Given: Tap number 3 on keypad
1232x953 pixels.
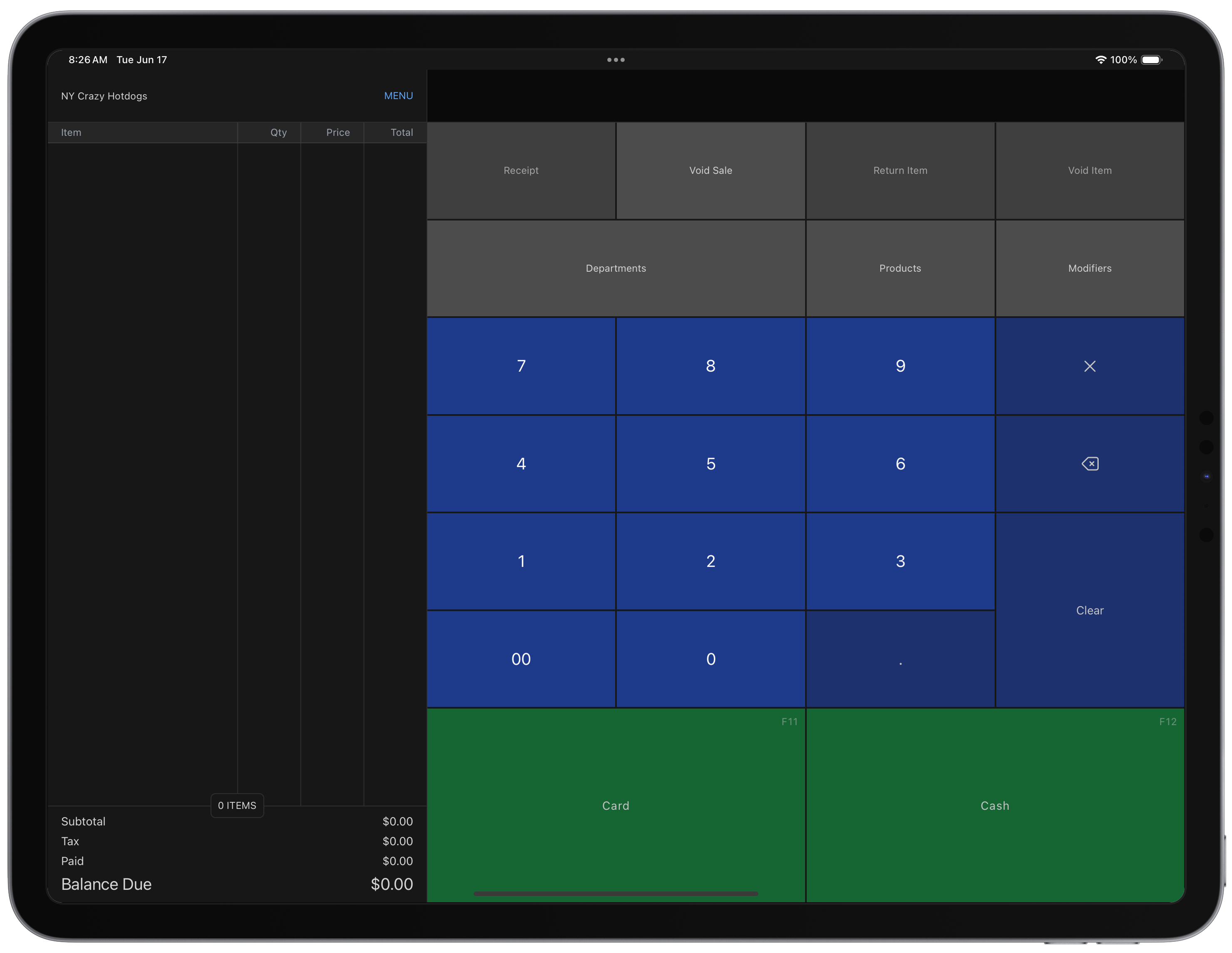Looking at the screenshot, I should pos(900,561).
